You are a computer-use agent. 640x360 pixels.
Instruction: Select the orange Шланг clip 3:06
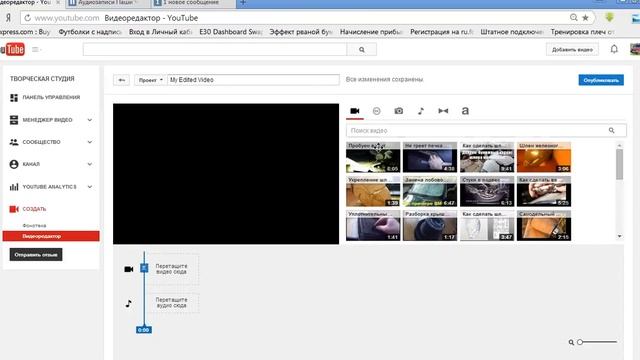click(544, 157)
